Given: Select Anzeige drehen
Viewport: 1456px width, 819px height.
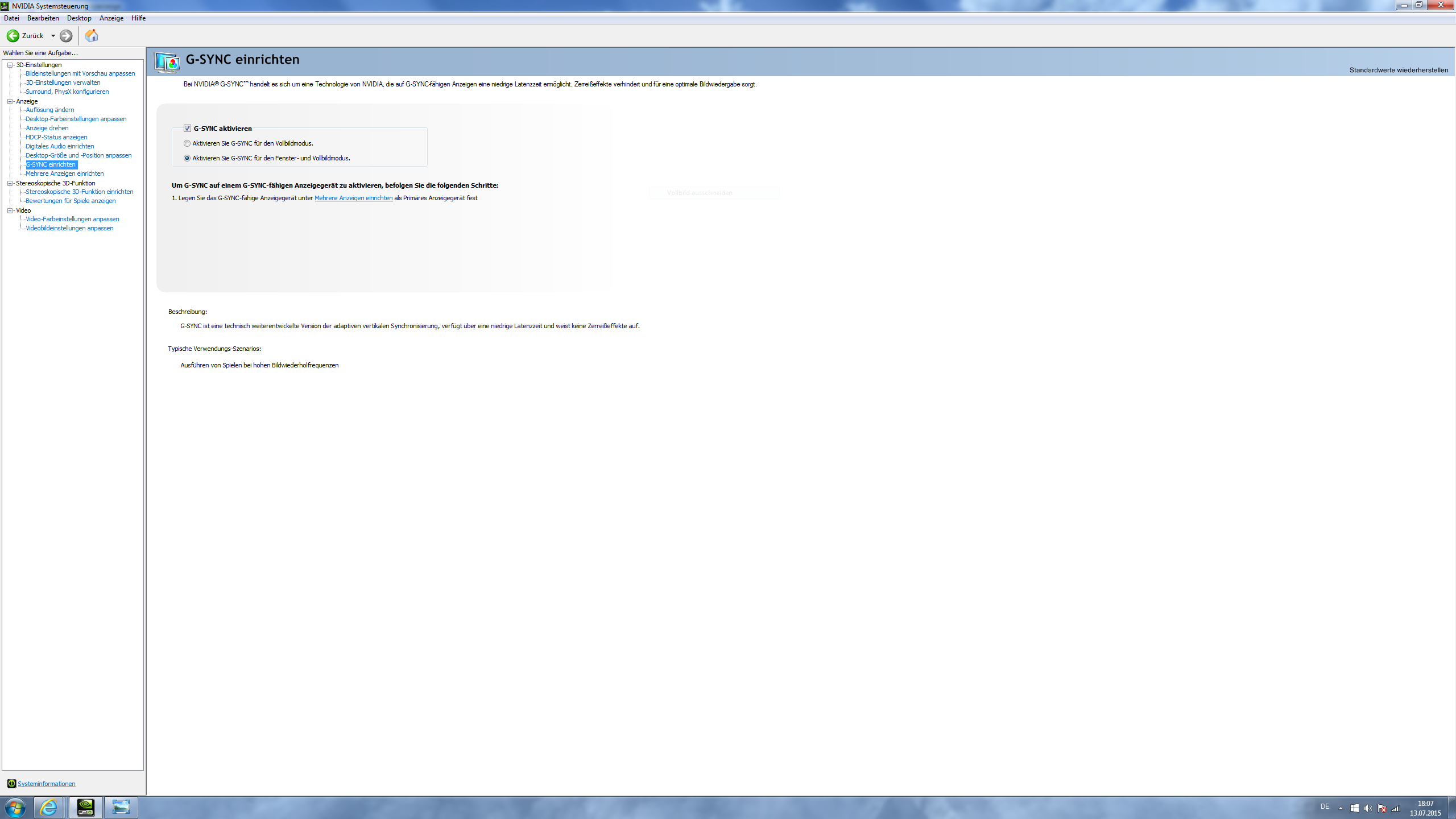Looking at the screenshot, I should pyautogui.click(x=47, y=128).
